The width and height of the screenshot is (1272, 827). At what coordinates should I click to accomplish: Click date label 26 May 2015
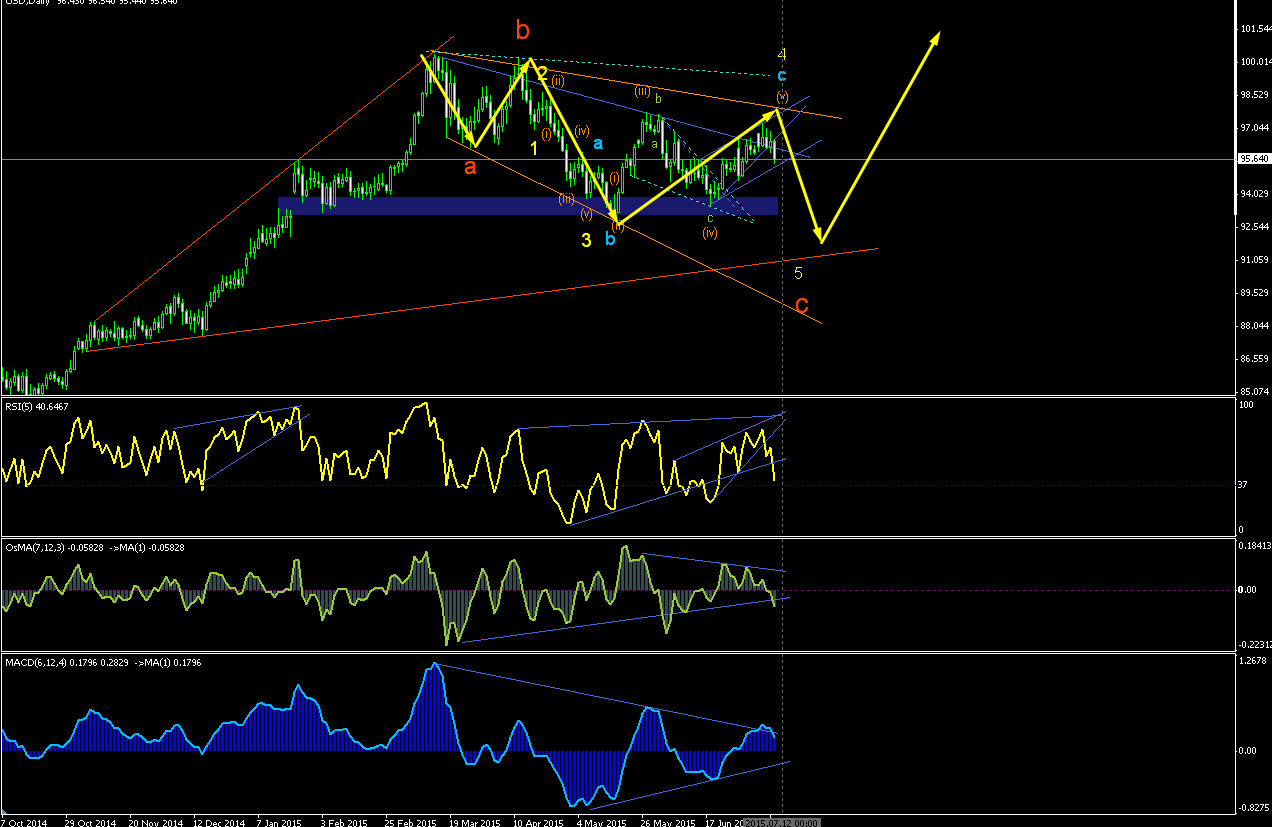(666, 822)
